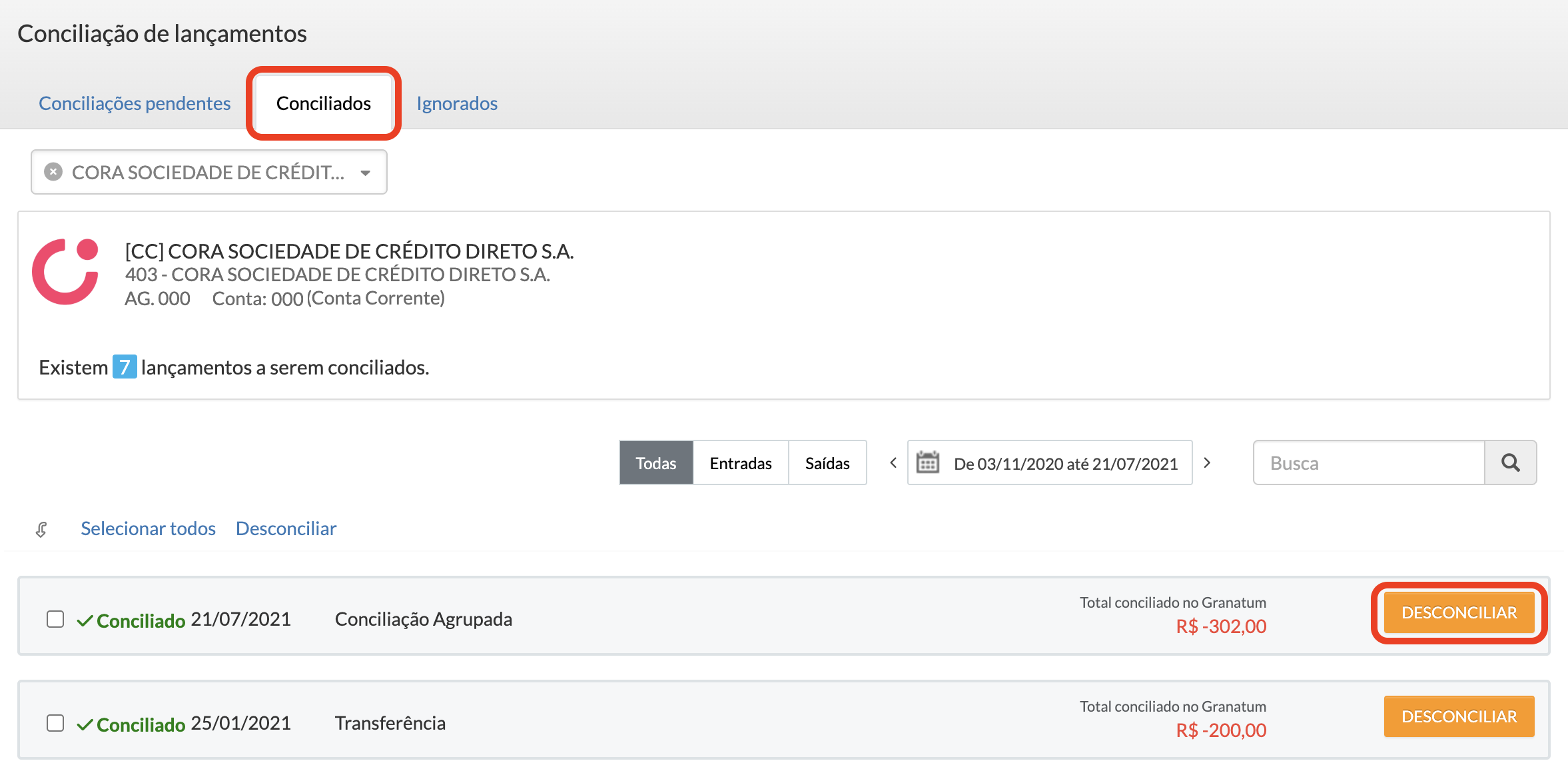This screenshot has width=1568, height=773.
Task: Go to the previous date period
Action: [x=893, y=462]
